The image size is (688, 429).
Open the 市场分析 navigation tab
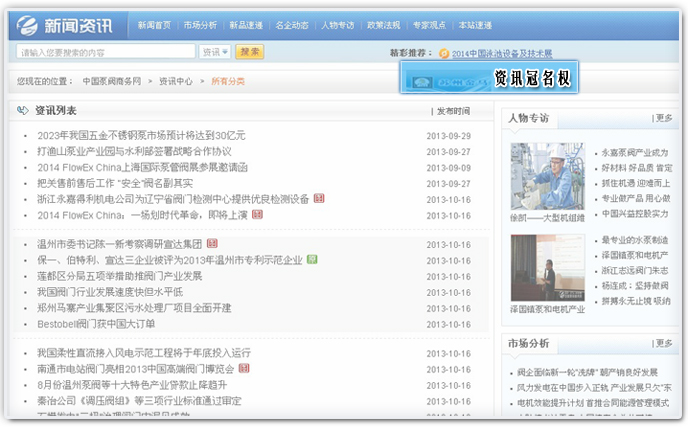(x=201, y=25)
